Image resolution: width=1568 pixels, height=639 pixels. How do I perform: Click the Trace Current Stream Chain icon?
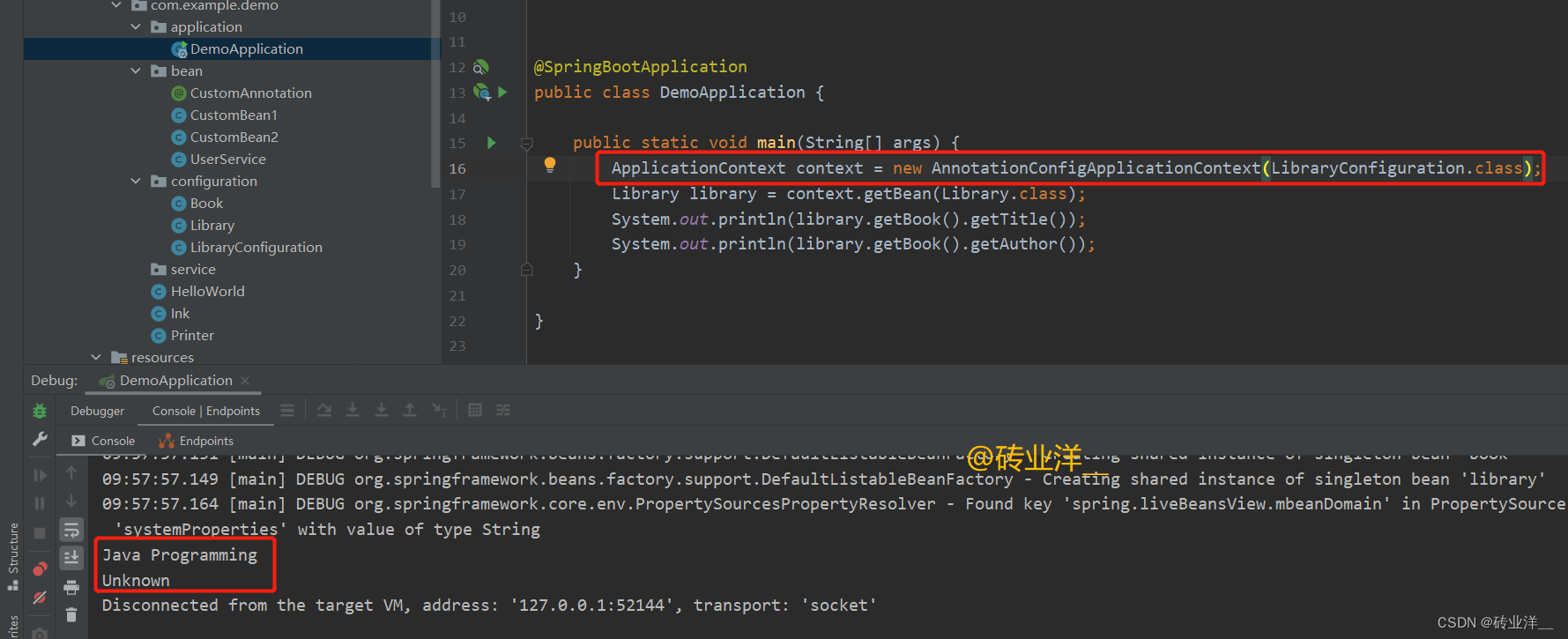(x=503, y=411)
